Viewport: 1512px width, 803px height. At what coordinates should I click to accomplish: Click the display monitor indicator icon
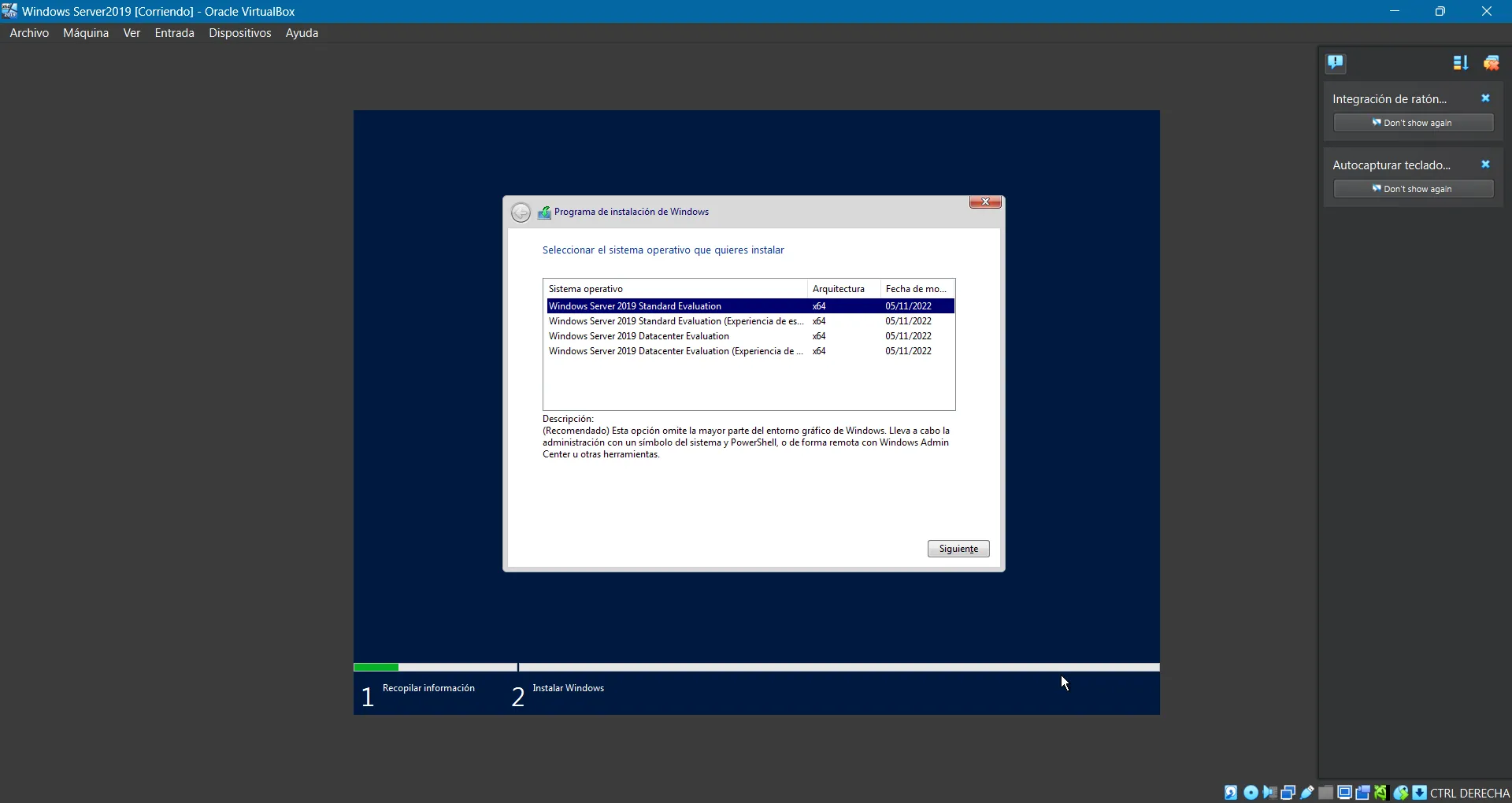(1345, 793)
